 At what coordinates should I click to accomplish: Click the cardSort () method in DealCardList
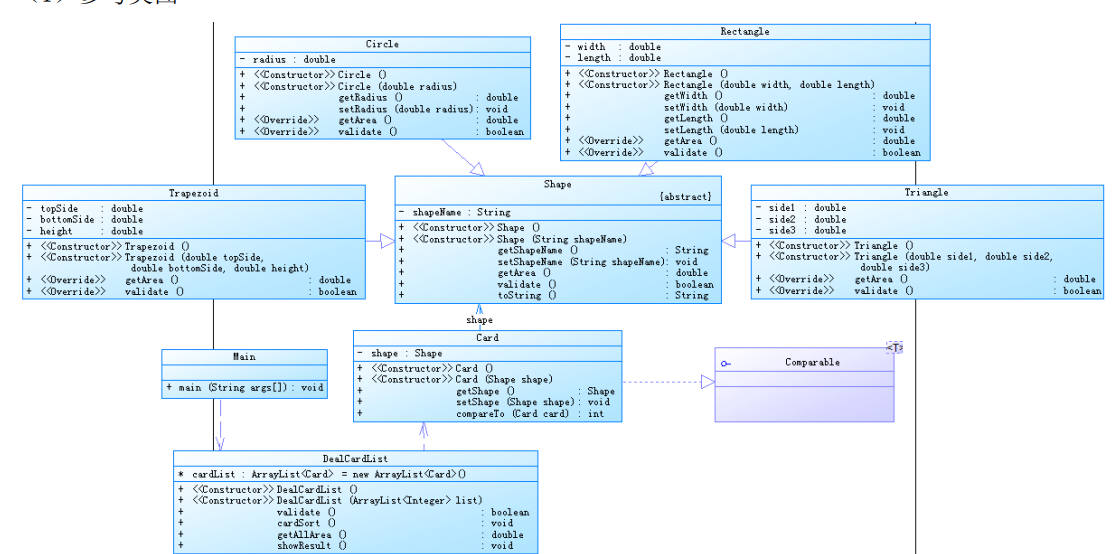307,523
